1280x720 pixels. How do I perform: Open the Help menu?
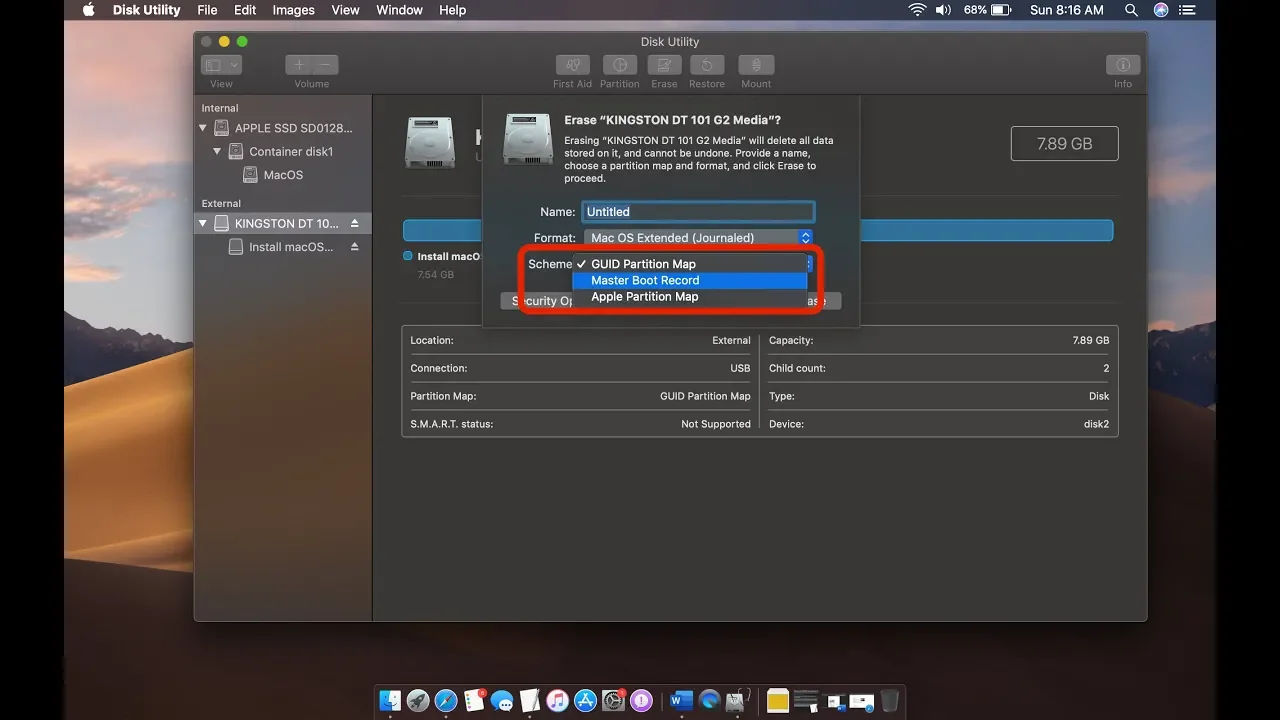453,10
